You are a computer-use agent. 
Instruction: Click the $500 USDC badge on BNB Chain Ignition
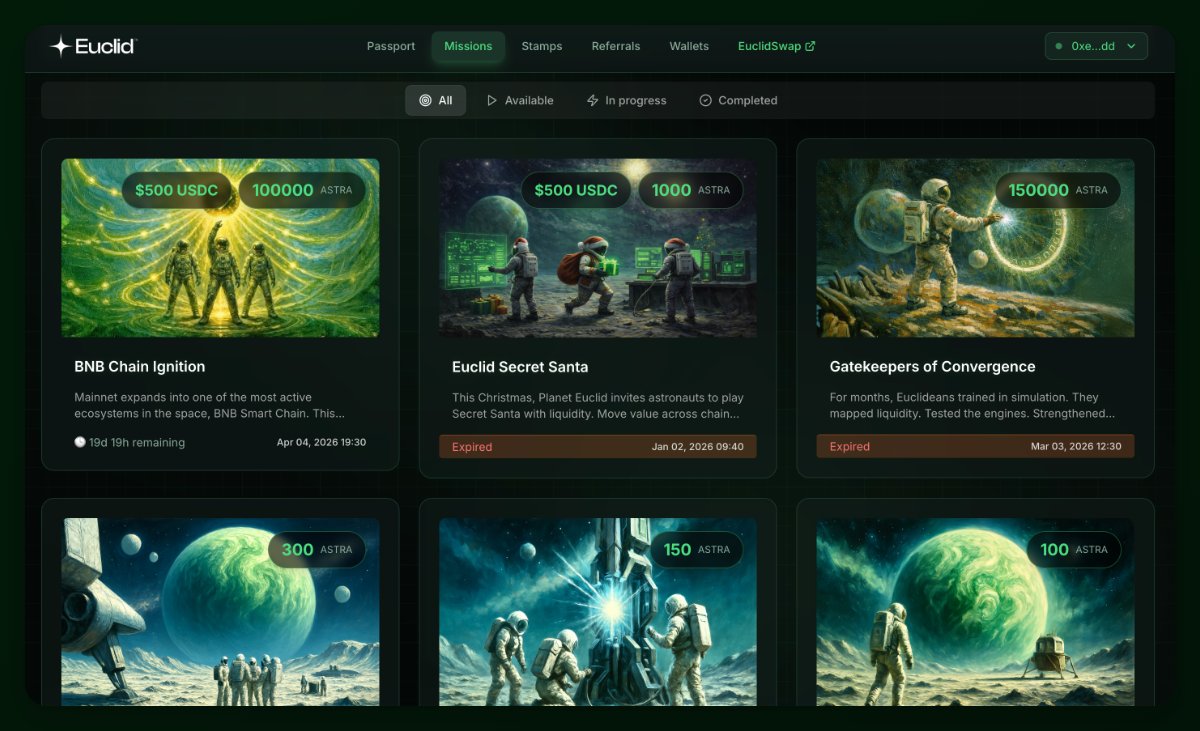tap(177, 190)
